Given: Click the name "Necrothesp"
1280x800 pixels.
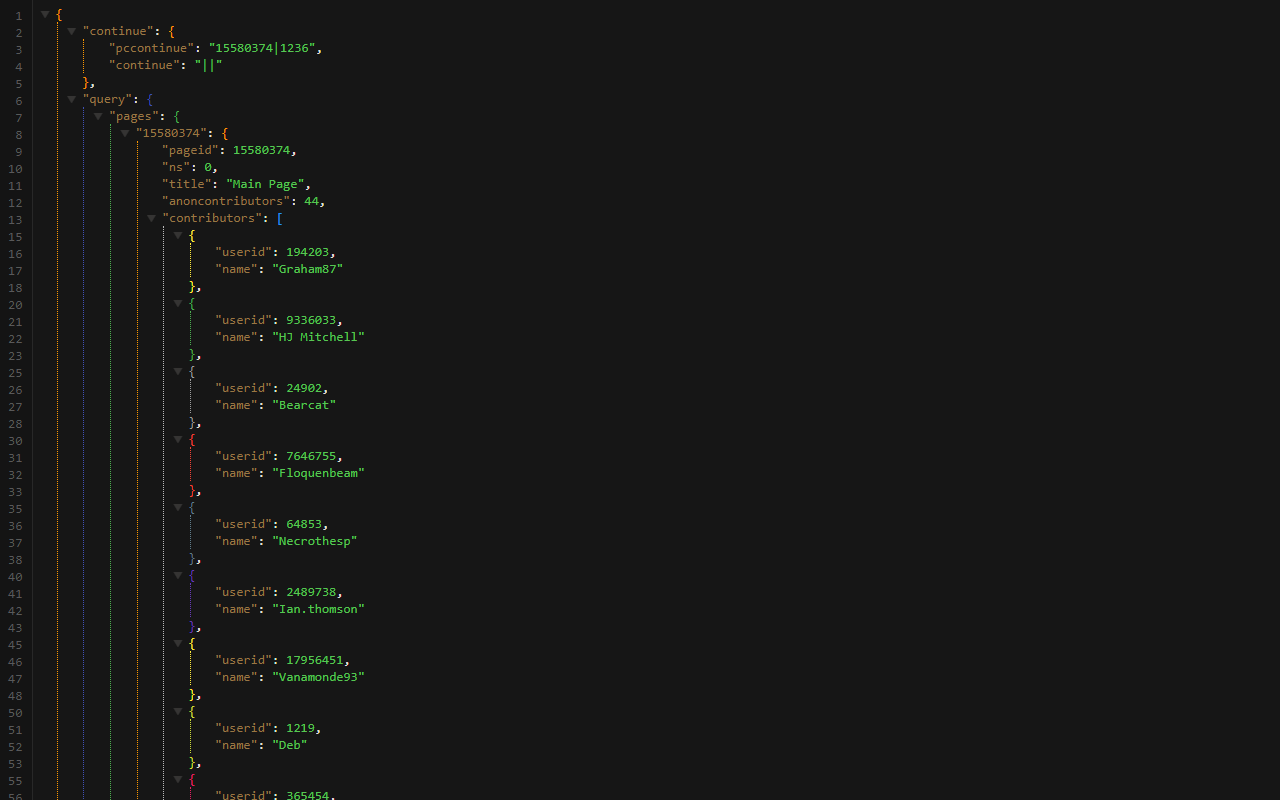Looking at the screenshot, I should click(315, 541).
